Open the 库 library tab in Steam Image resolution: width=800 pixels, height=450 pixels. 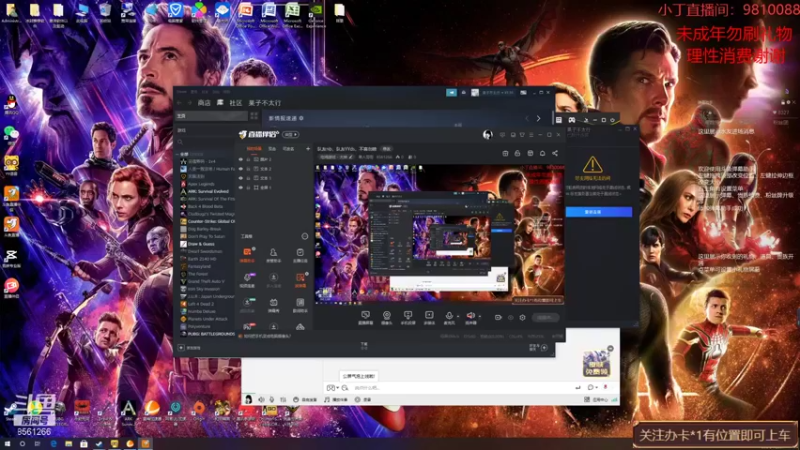tap(220, 103)
